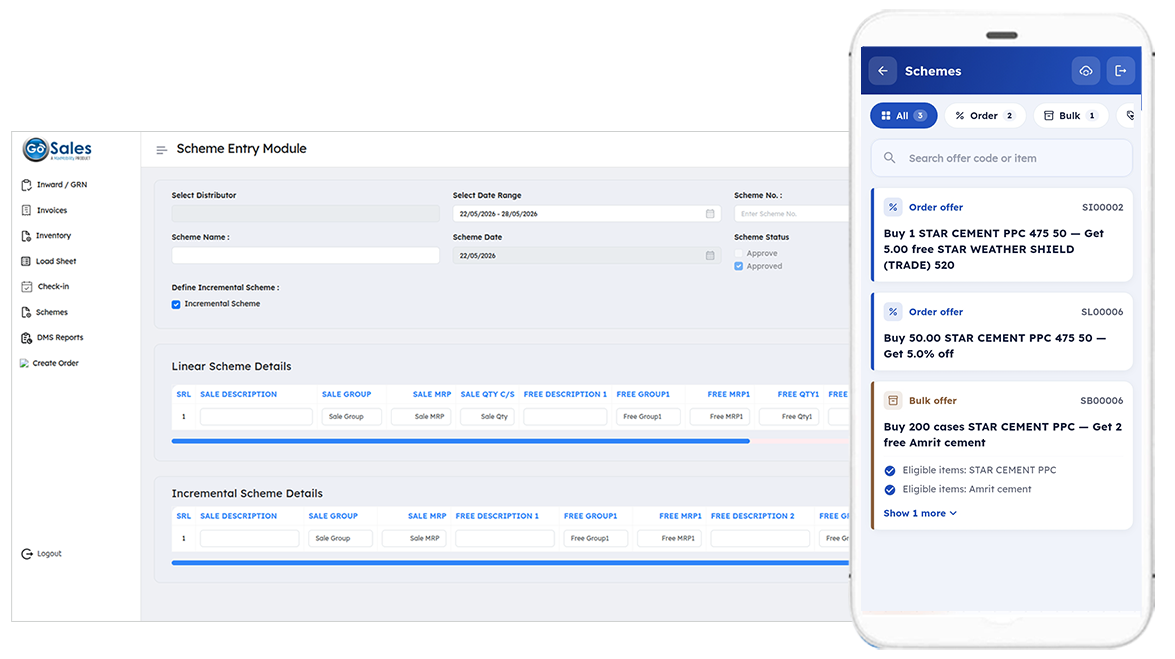The height and width of the screenshot is (659, 1175).
Task: Tap the Bulk offer box icon SB00006
Action: [892, 400]
